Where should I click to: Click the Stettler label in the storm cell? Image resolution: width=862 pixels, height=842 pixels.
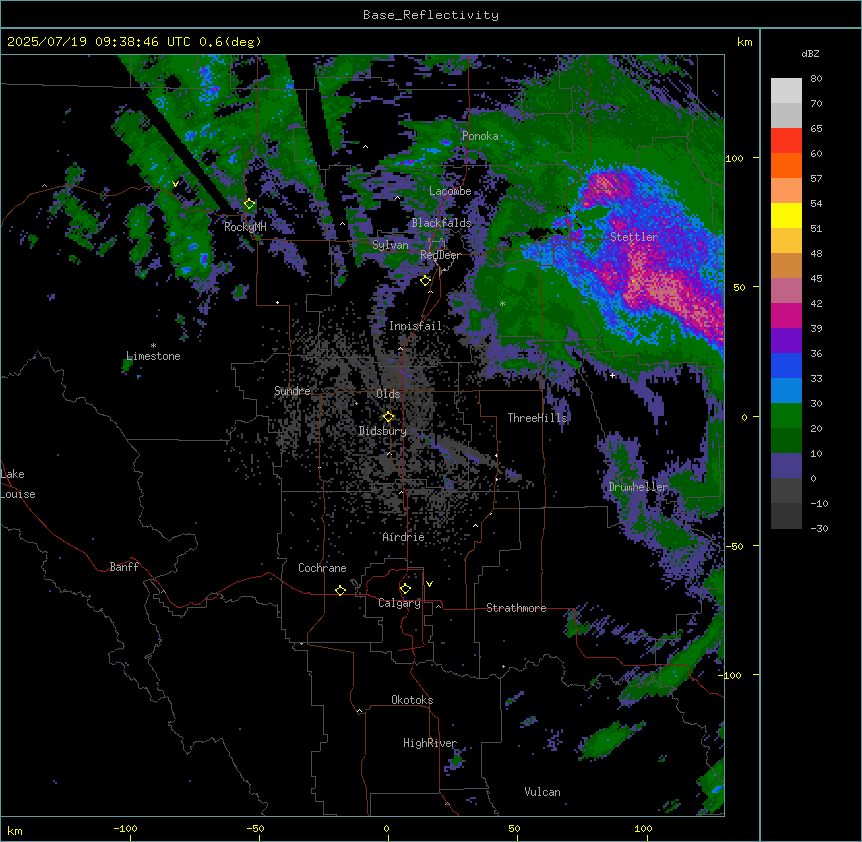pyautogui.click(x=634, y=237)
